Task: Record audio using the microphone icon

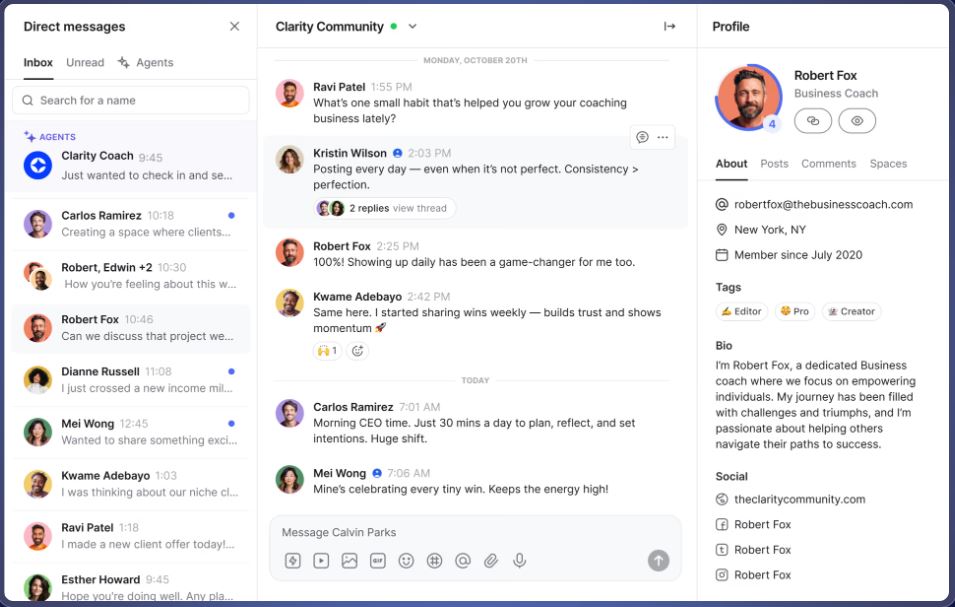Action: click(x=519, y=560)
